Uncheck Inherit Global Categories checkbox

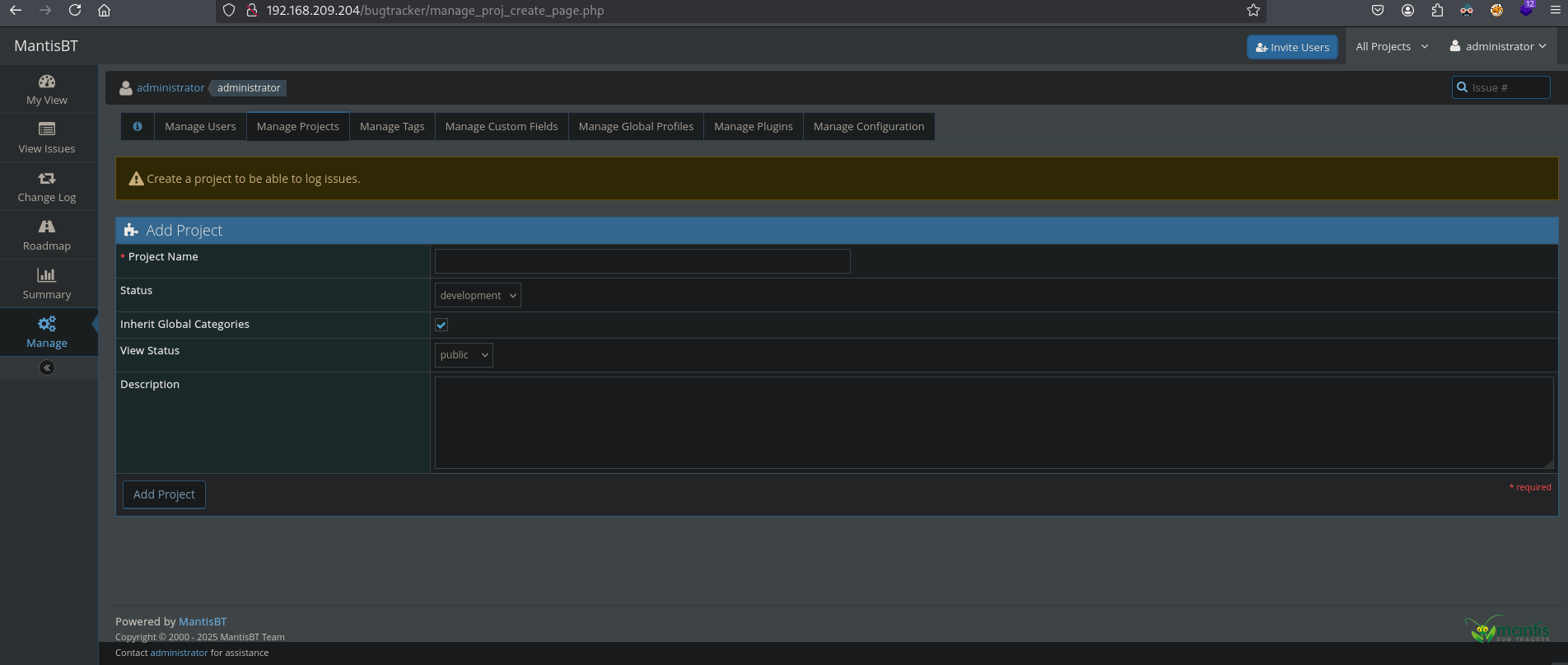[x=441, y=325]
